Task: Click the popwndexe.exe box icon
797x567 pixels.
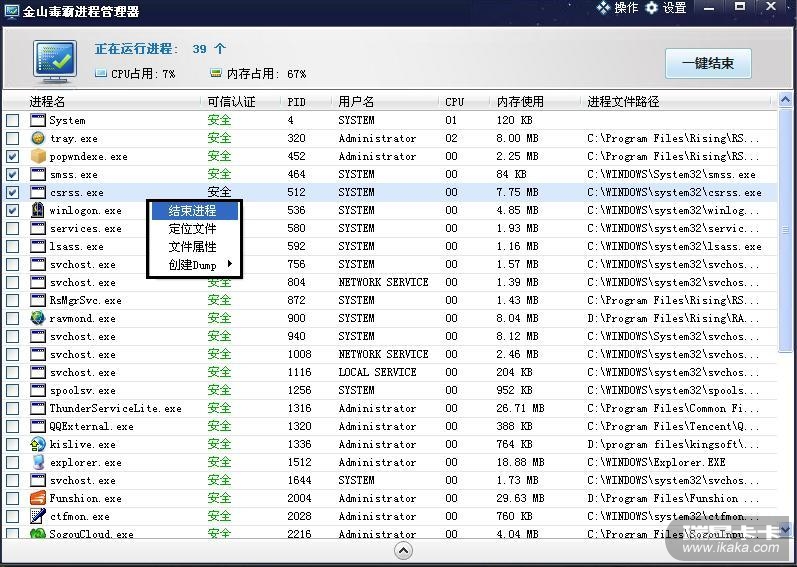Action: click(x=38, y=156)
